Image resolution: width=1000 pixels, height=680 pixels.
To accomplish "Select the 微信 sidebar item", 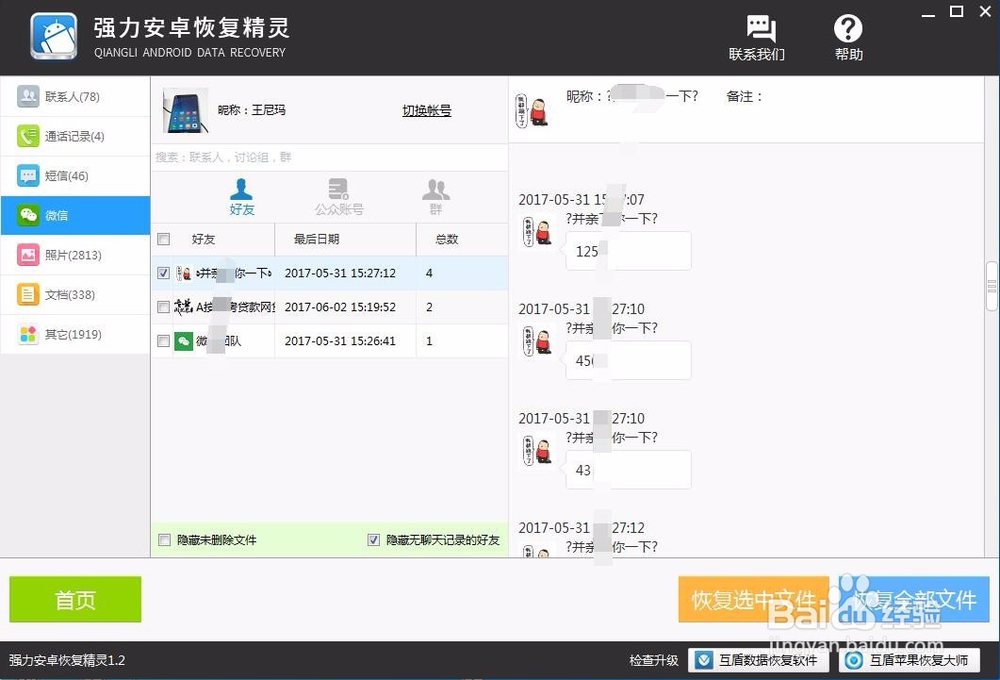I will click(x=75, y=216).
